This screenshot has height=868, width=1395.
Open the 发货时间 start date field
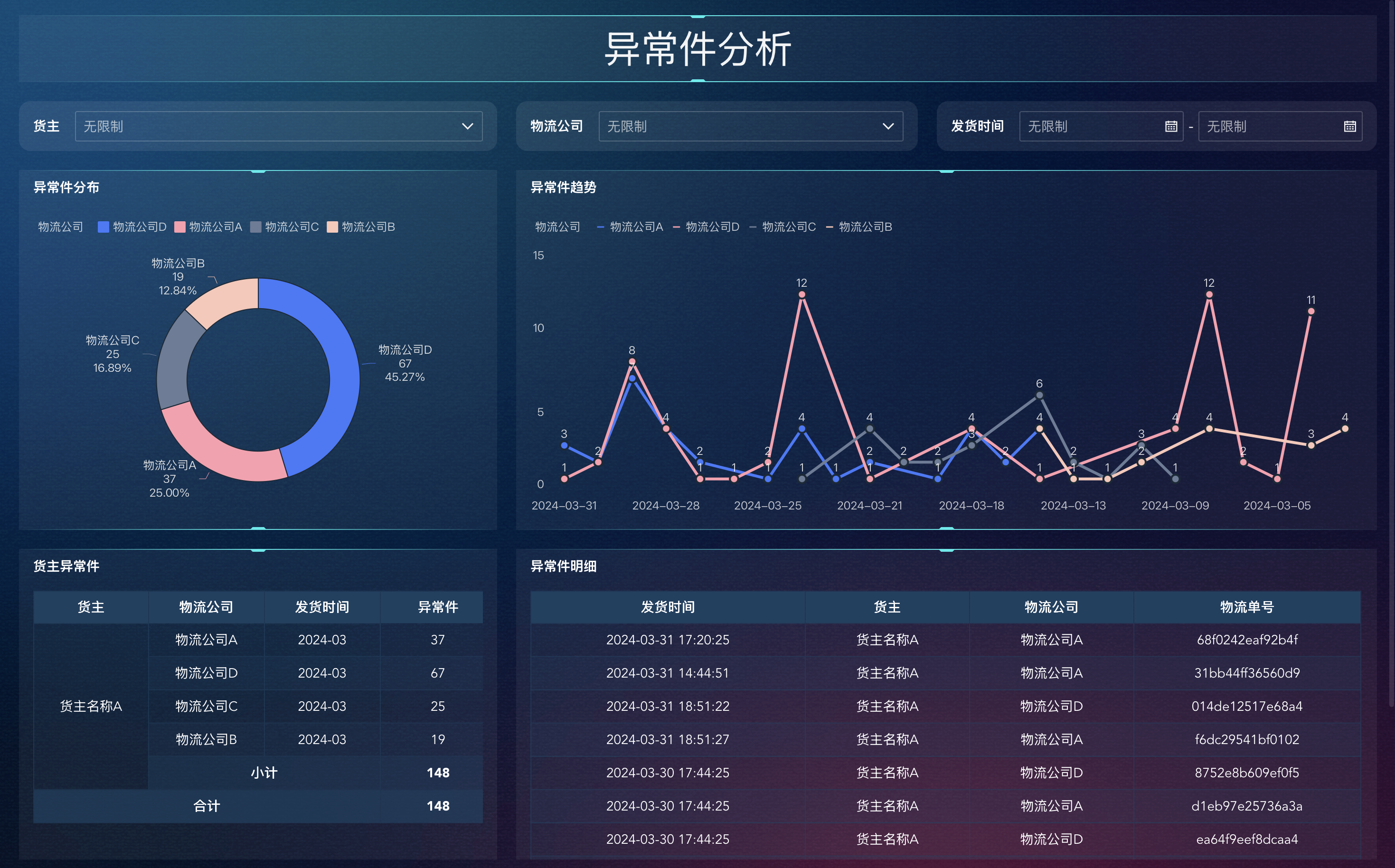tap(1091, 126)
